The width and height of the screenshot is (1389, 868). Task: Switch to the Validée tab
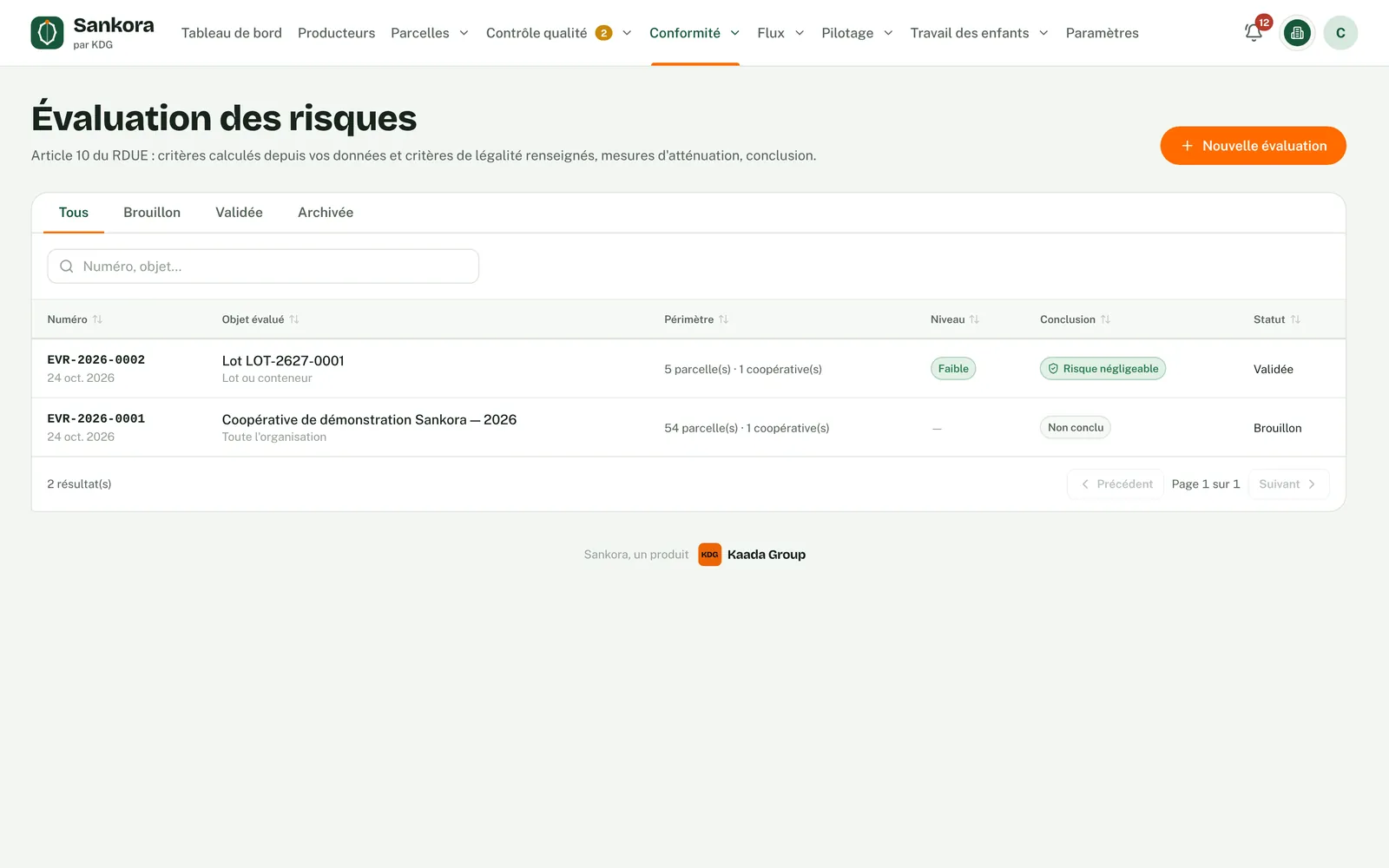(240, 213)
